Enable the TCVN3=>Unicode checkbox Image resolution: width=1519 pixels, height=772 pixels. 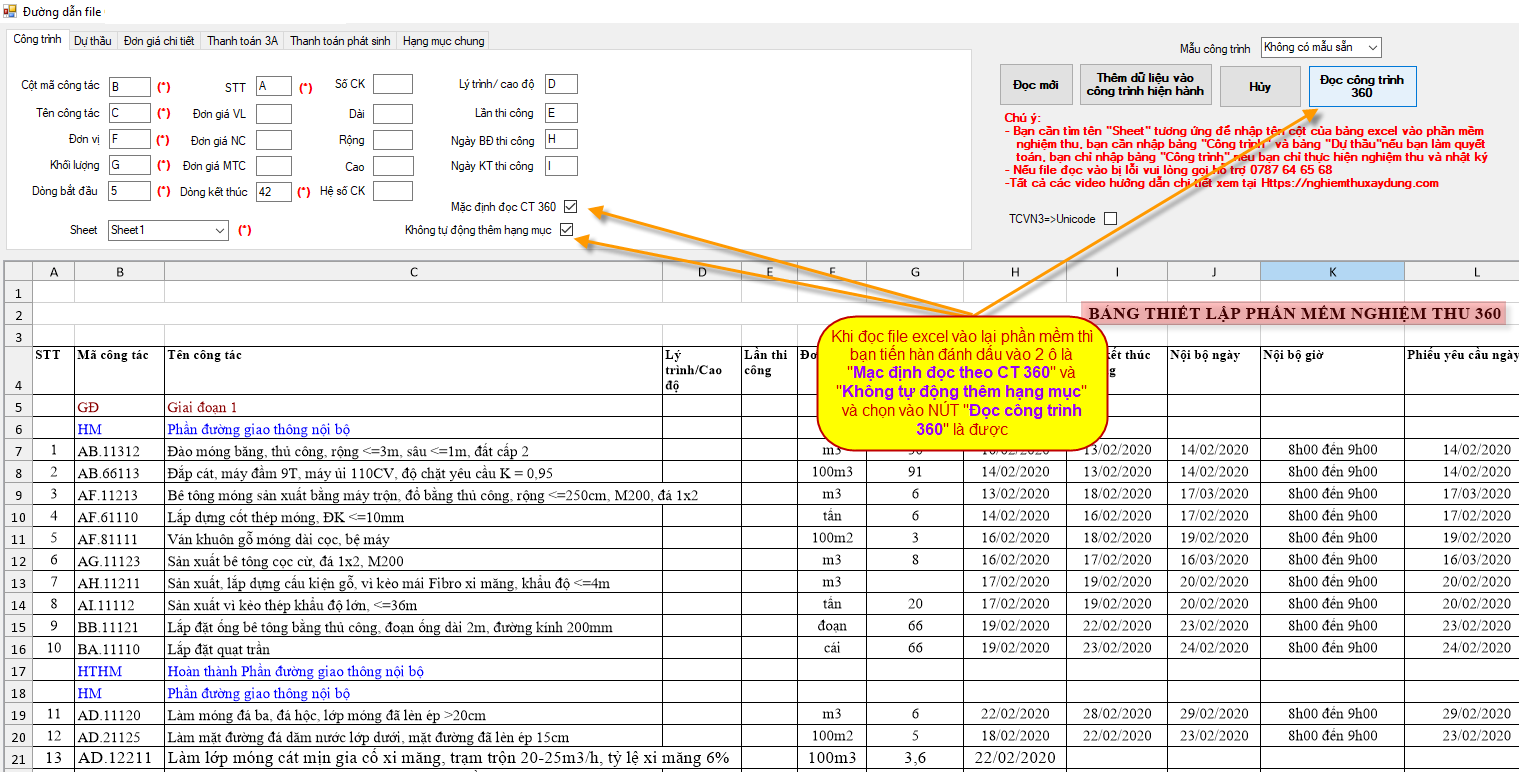(x=1110, y=219)
